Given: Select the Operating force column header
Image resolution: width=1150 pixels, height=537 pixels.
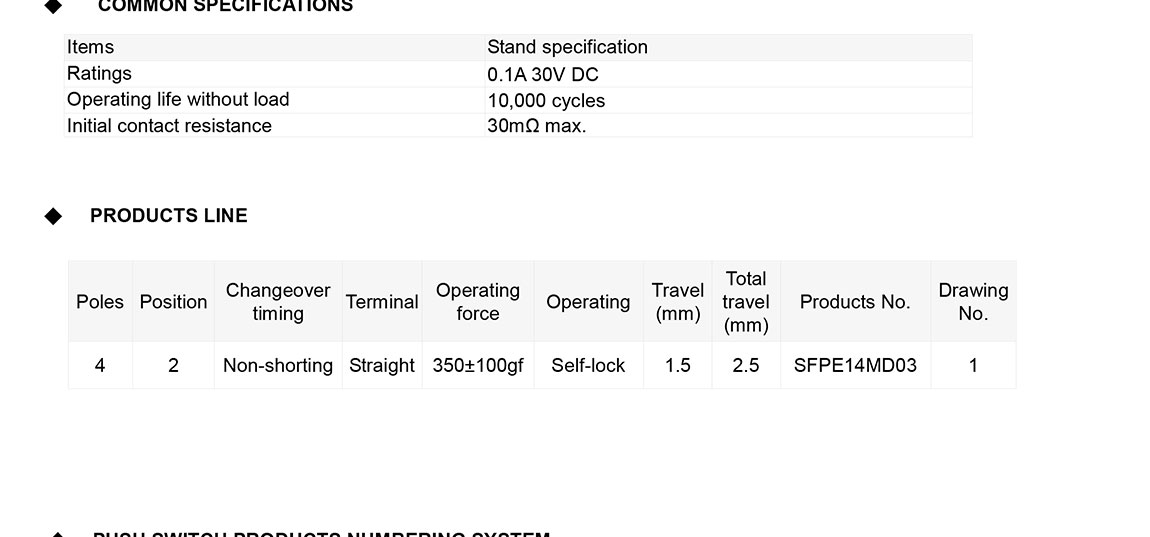Looking at the screenshot, I should [x=478, y=302].
